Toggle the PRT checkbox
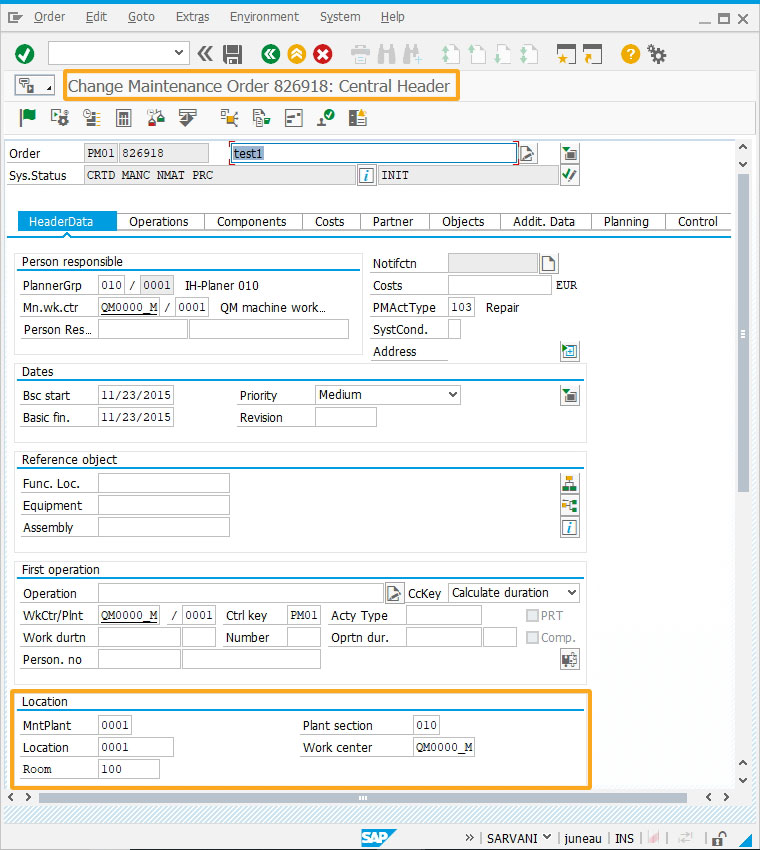760x850 pixels. pyautogui.click(x=532, y=615)
